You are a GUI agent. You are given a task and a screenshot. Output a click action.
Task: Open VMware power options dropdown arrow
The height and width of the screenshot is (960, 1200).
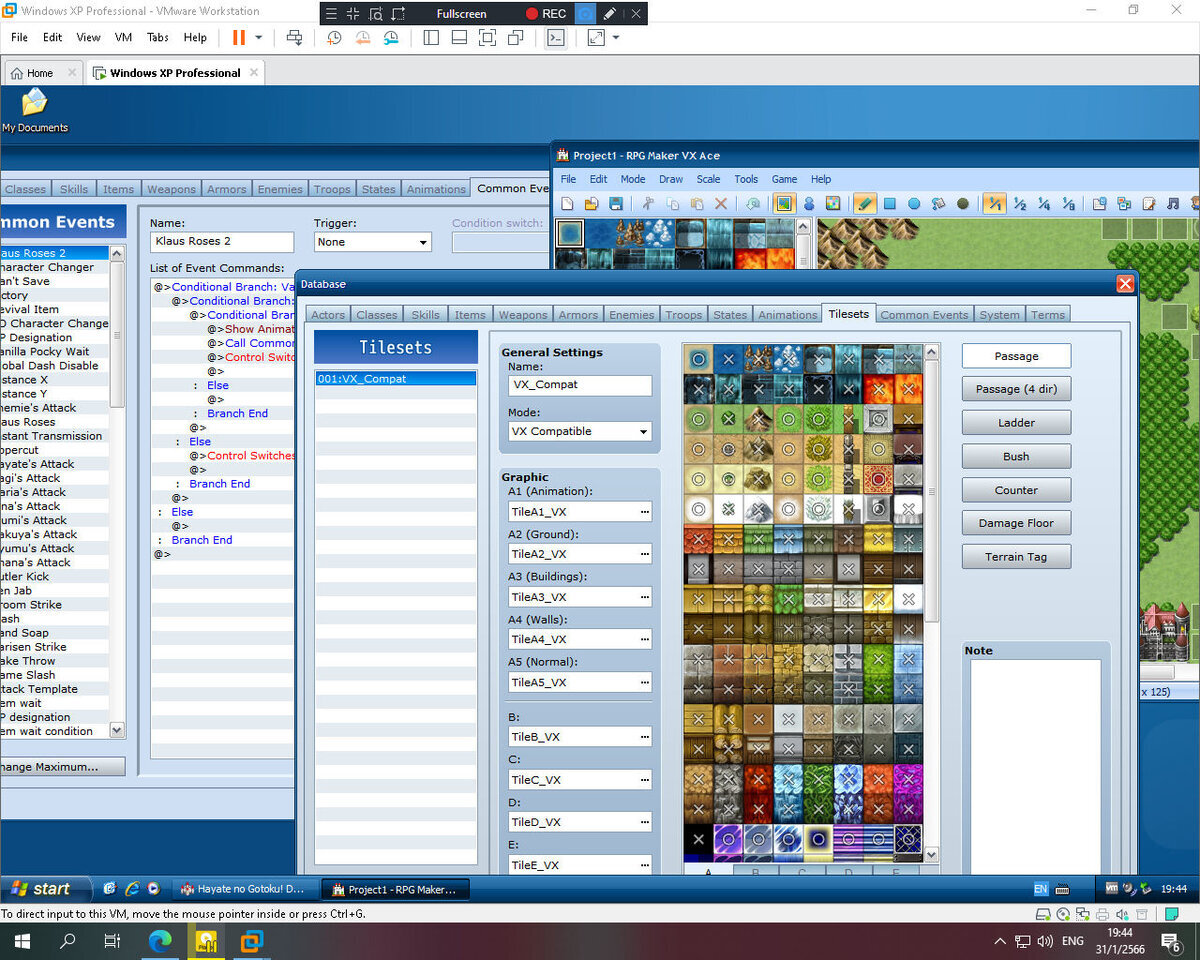click(x=259, y=37)
